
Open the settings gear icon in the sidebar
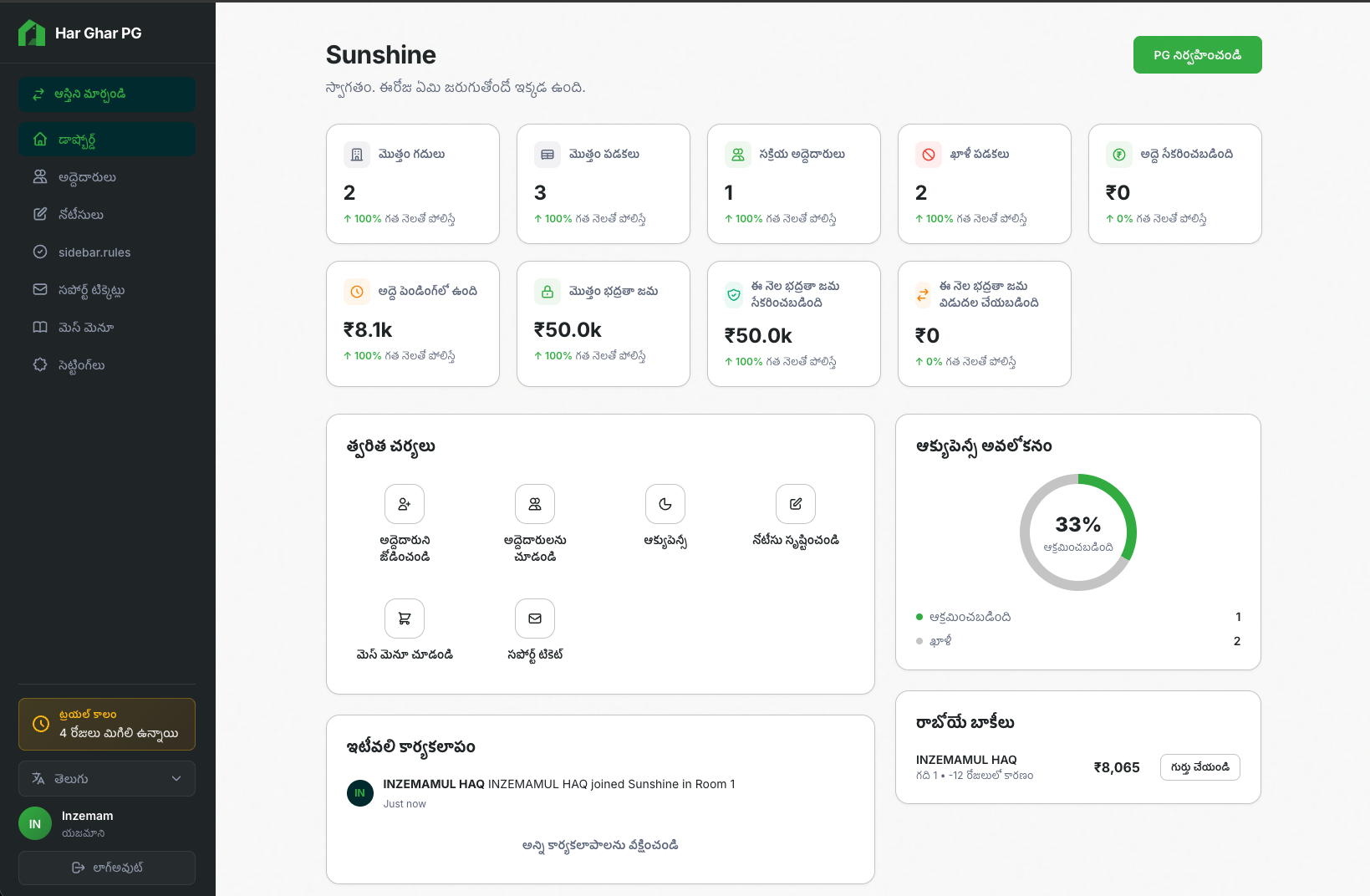39,364
